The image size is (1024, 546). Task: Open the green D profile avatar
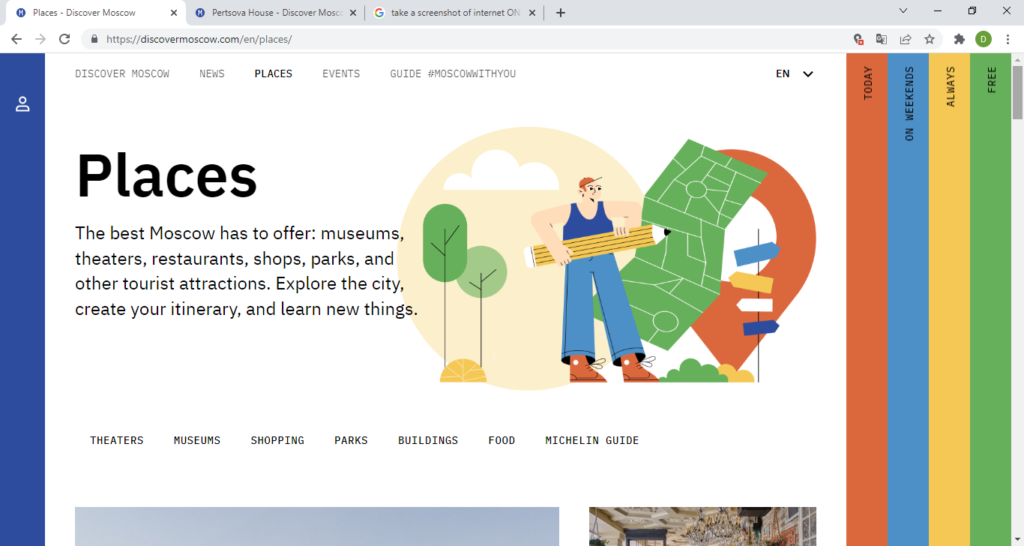tap(983, 39)
